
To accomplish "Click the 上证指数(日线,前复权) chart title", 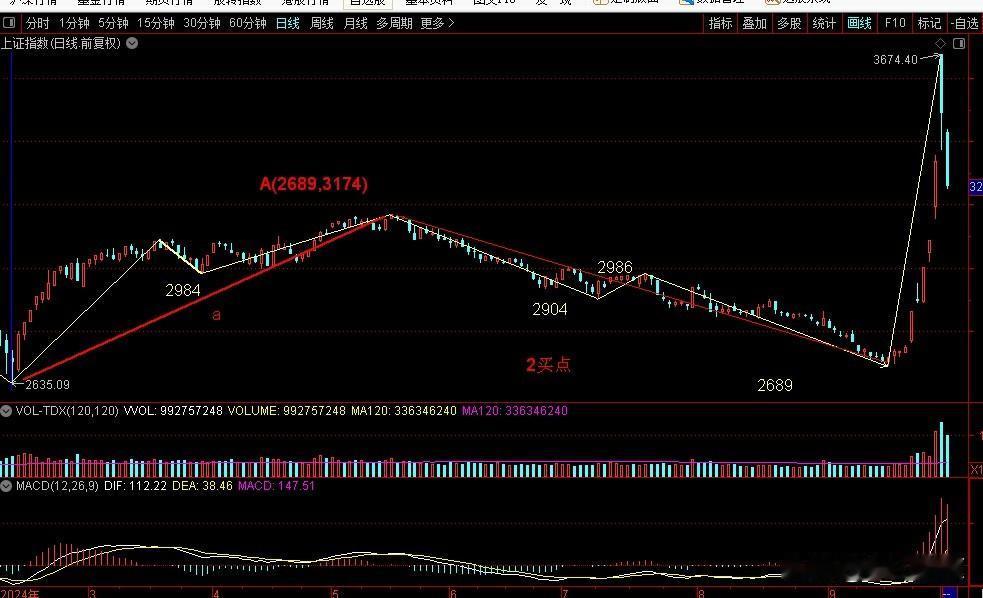I will [x=61, y=43].
